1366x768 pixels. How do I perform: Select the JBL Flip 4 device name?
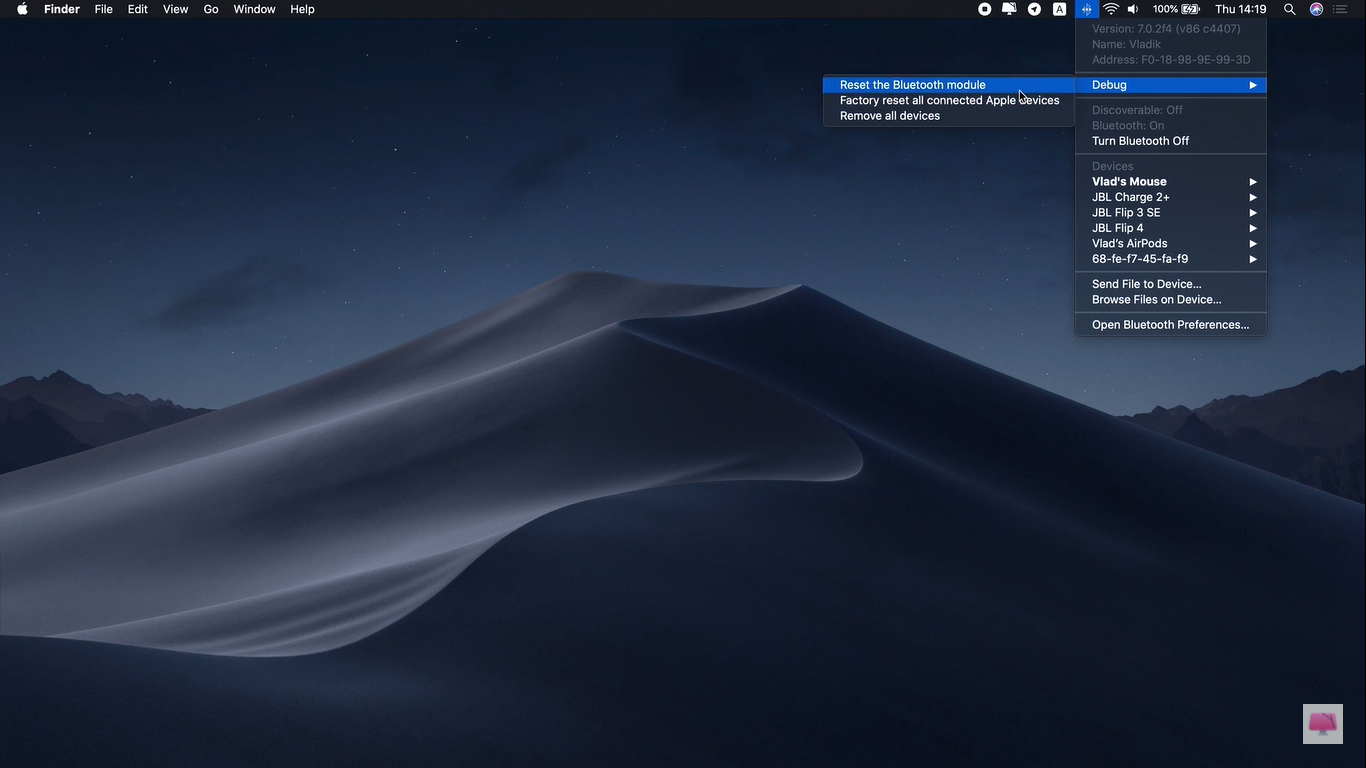point(1118,228)
